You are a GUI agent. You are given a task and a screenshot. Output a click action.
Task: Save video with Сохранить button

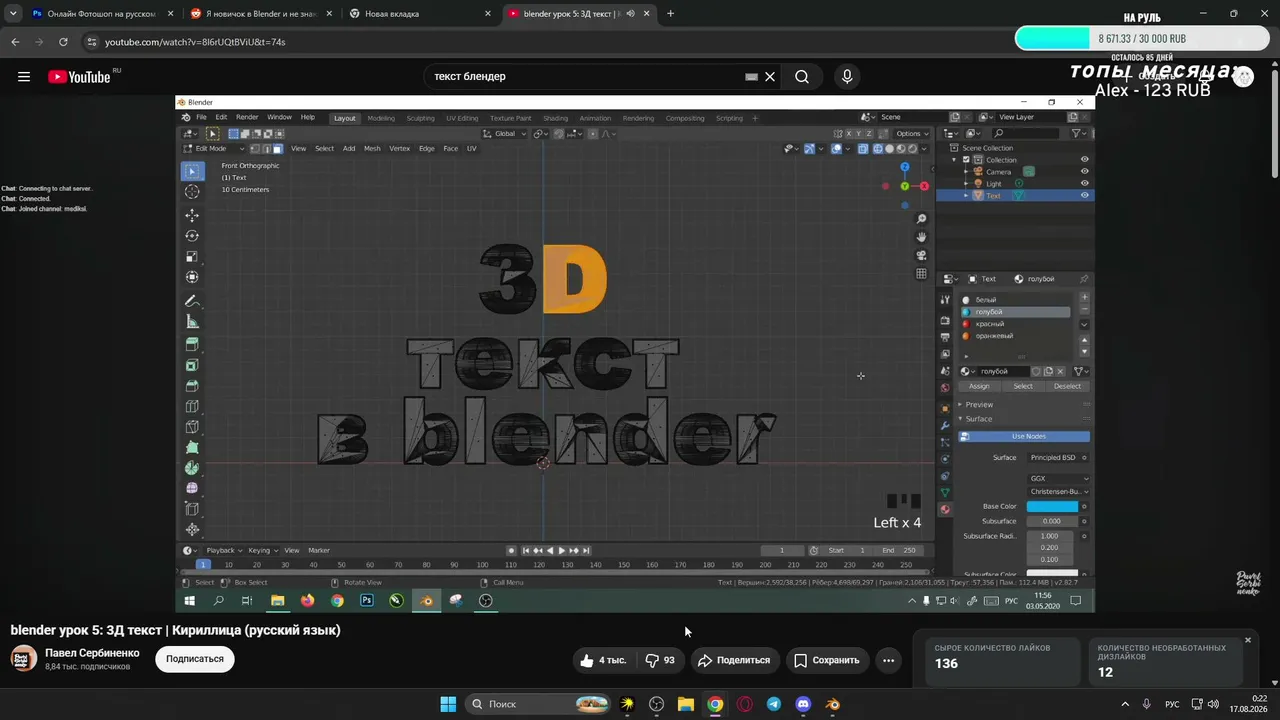[827, 660]
